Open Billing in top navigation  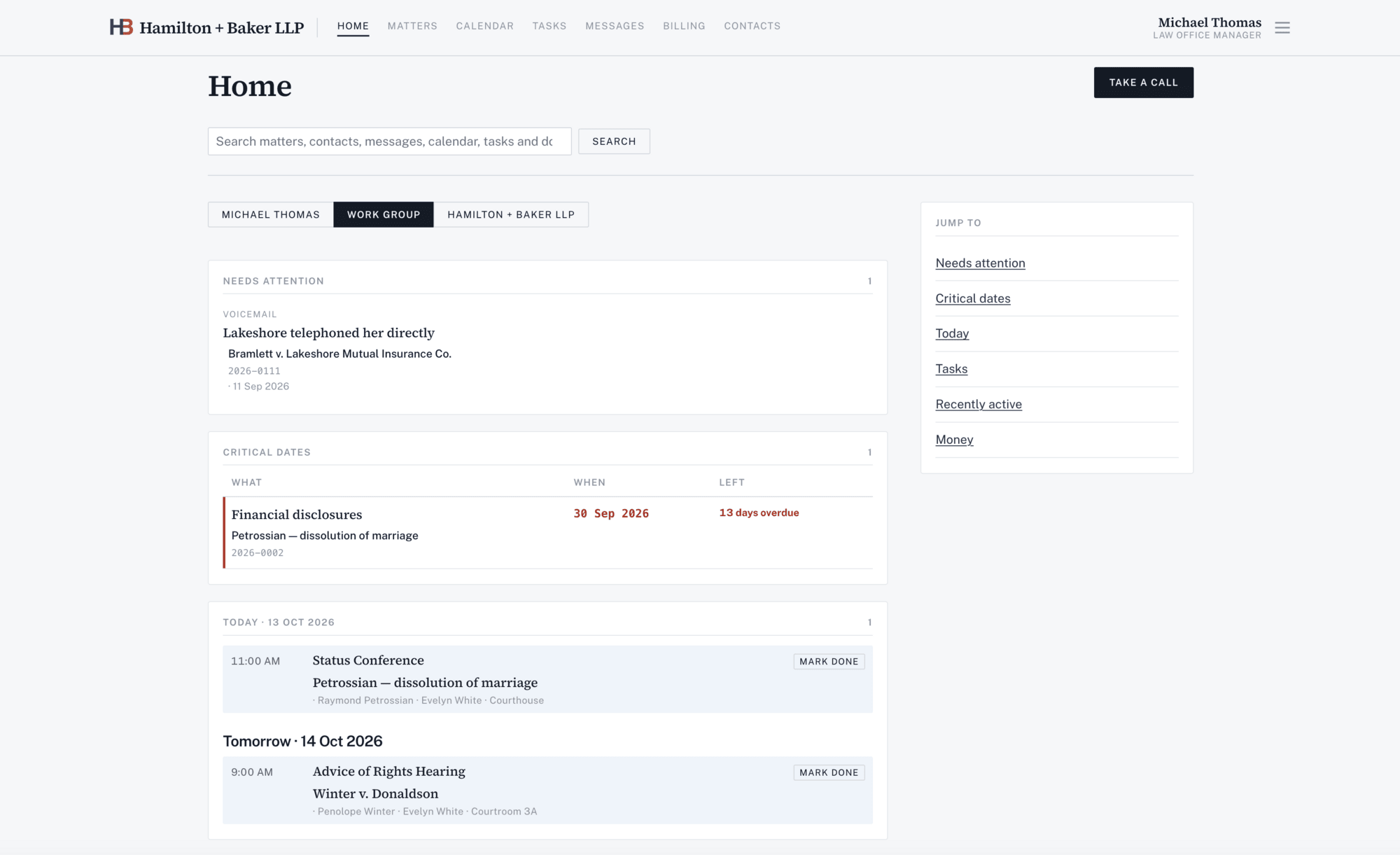[x=684, y=26]
